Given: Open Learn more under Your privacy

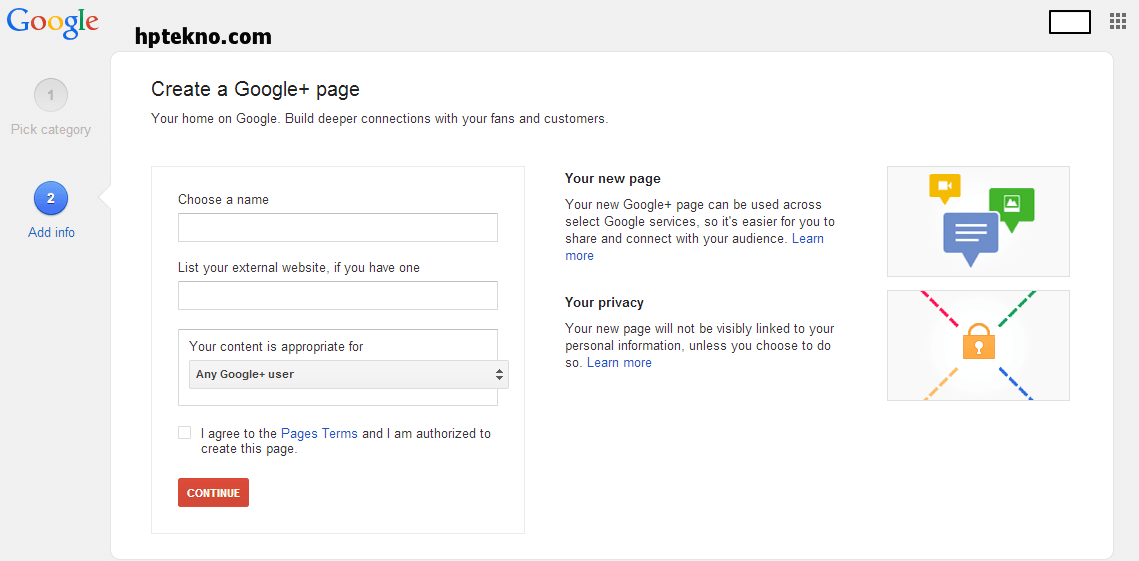Looking at the screenshot, I should click(x=619, y=363).
